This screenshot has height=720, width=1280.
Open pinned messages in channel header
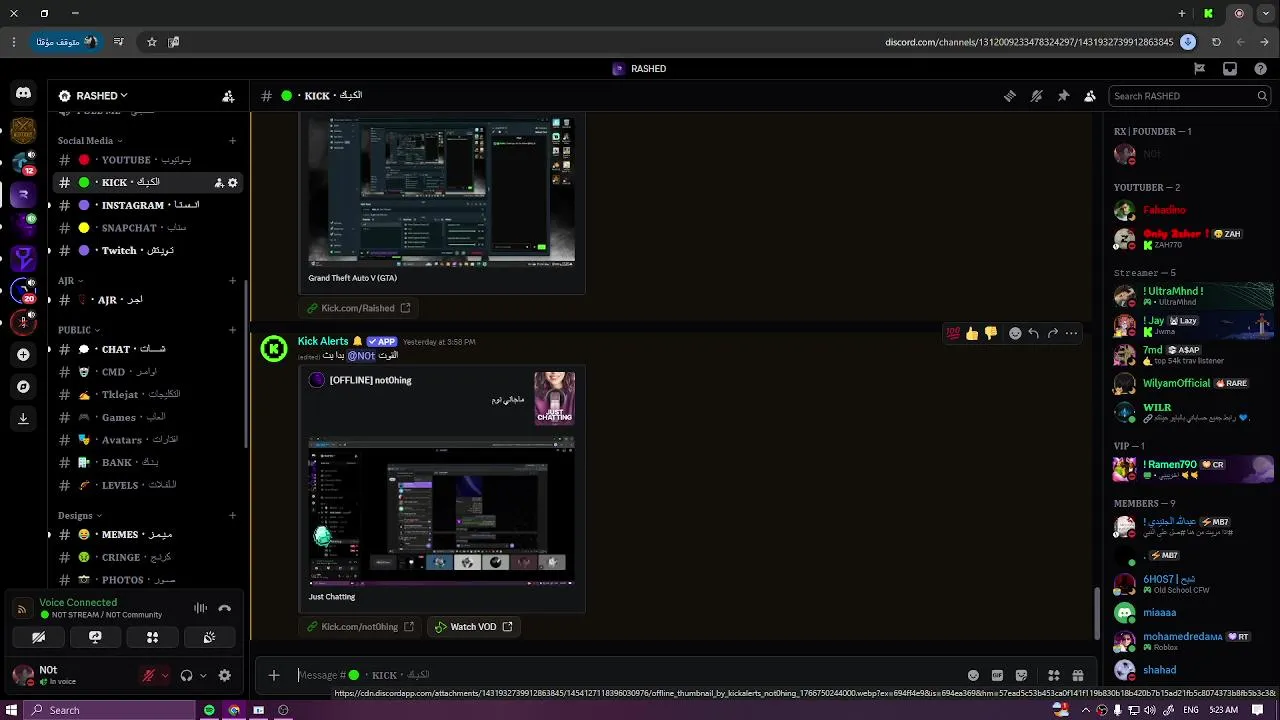tap(1063, 96)
